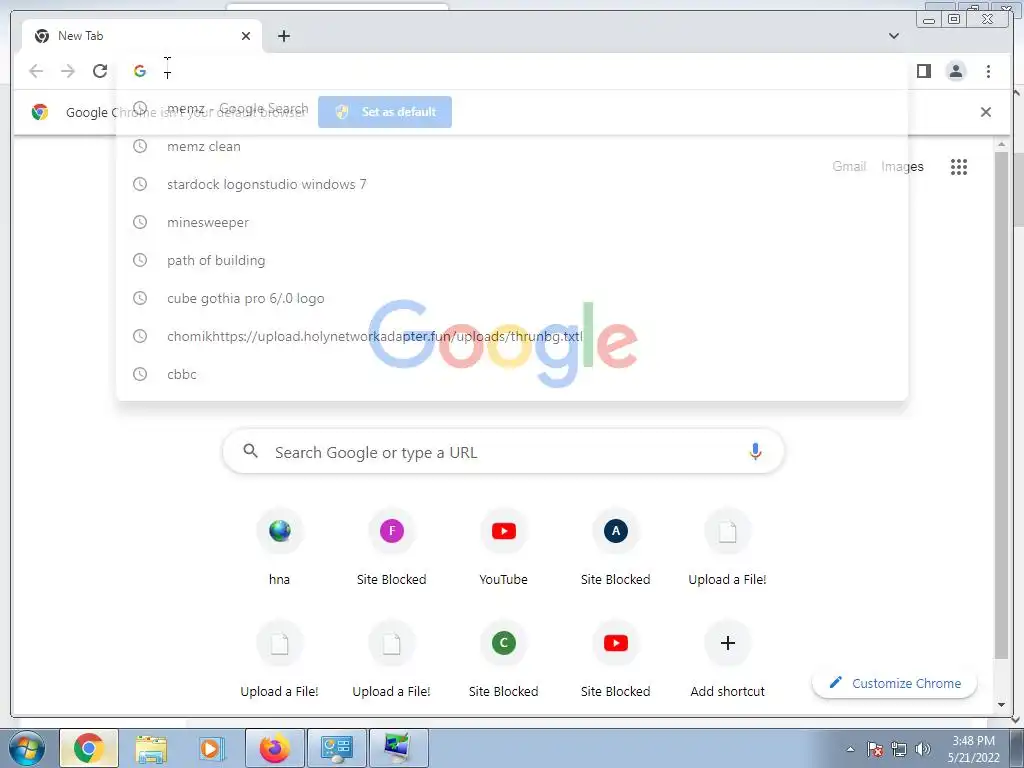Open the Control Panel taskbar icon
1024x768 pixels.
337,748
